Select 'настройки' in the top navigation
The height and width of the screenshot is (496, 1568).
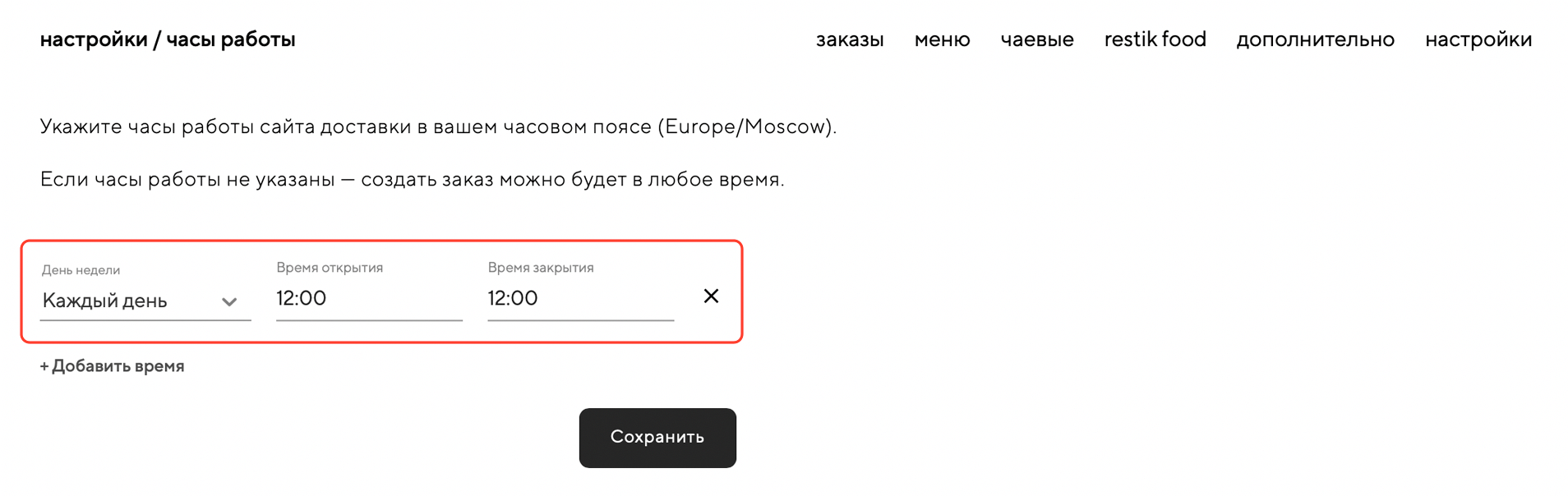(1478, 39)
